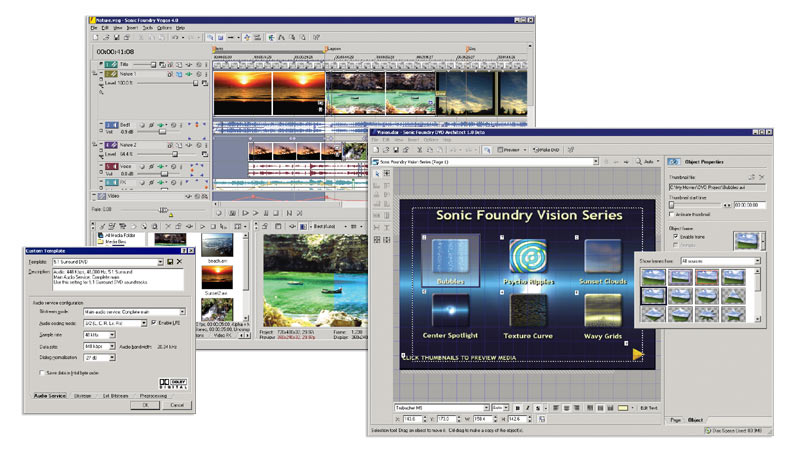Open Sample rate dropdown
This screenshot has width=800, height=456.
pos(112,335)
